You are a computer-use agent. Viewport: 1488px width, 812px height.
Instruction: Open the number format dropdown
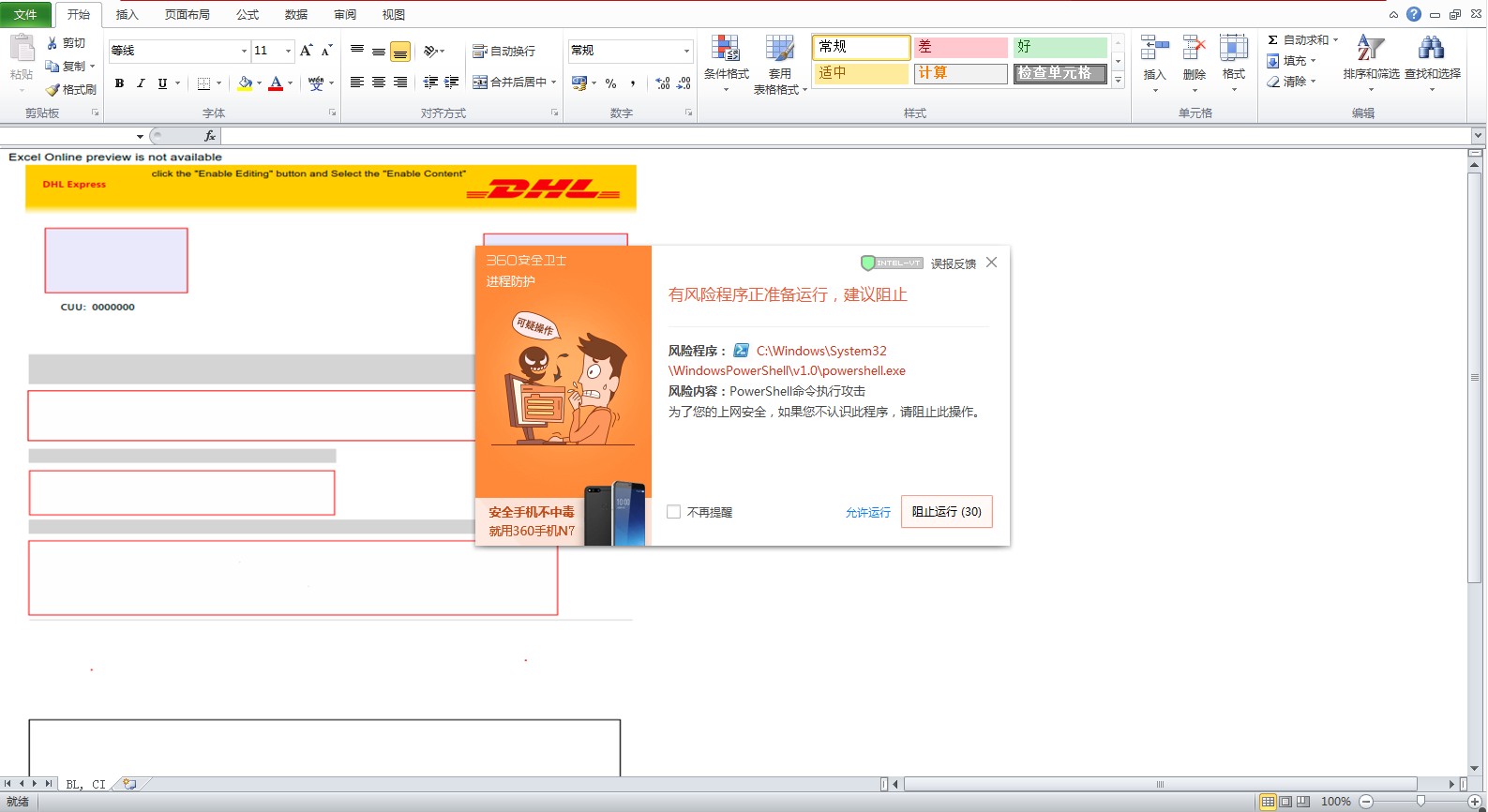pyautogui.click(x=686, y=51)
